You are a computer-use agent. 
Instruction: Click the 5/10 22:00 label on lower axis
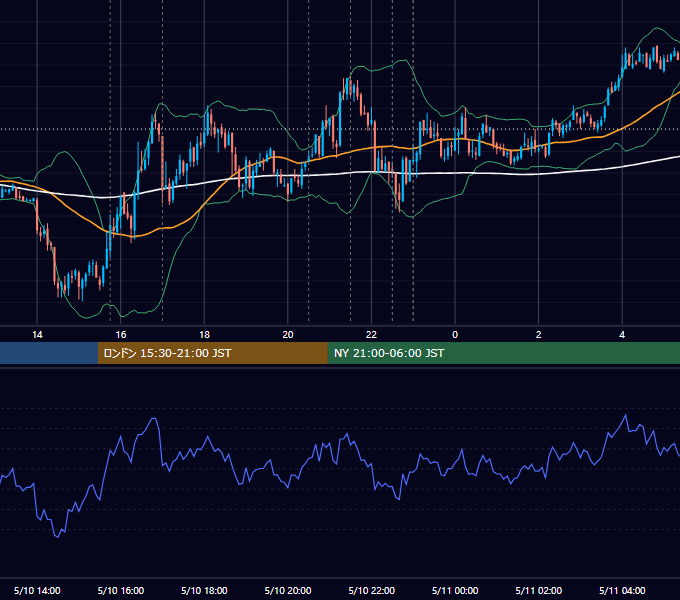click(372, 590)
